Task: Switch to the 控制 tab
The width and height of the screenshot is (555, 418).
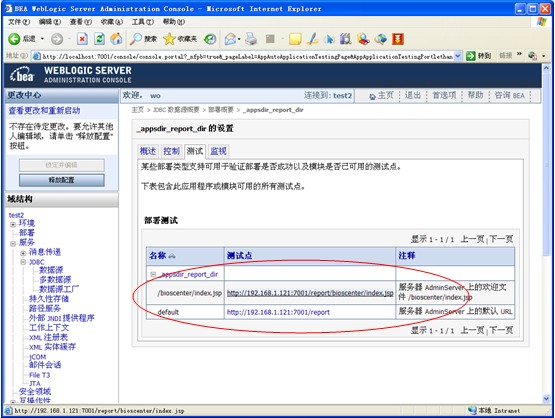Action: point(172,151)
